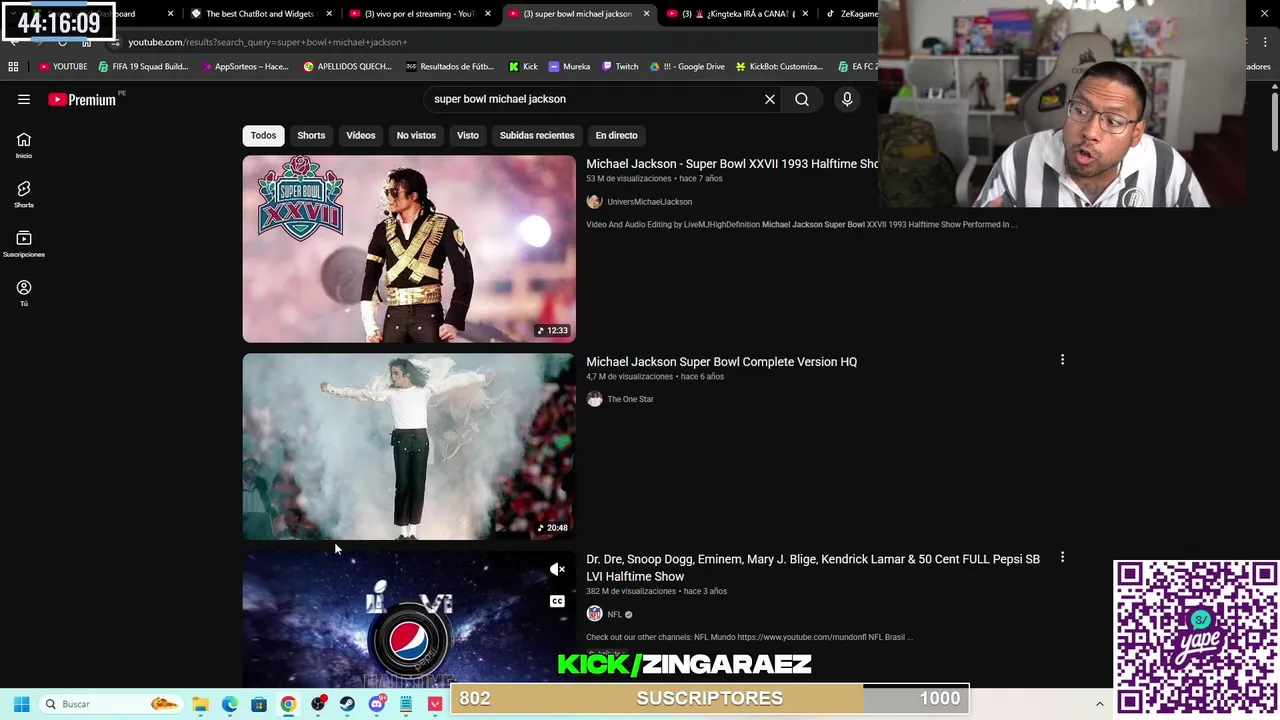Open Microsoft Edge from the taskbar
The image size is (1280, 720).
point(230,704)
